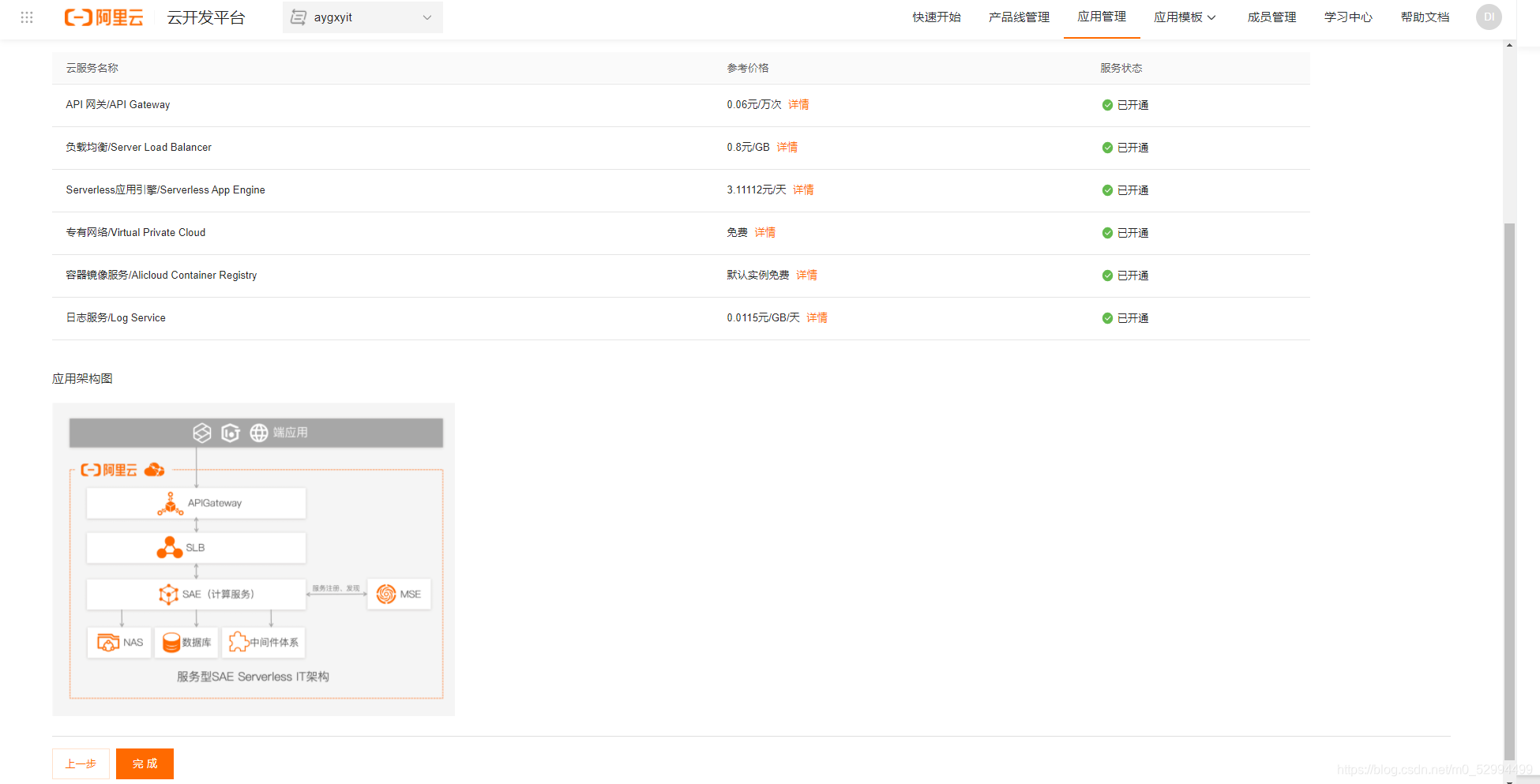Screen dimensions: 1540x784
Task: Go to 快速开始 in top navigation
Action: (937, 17)
